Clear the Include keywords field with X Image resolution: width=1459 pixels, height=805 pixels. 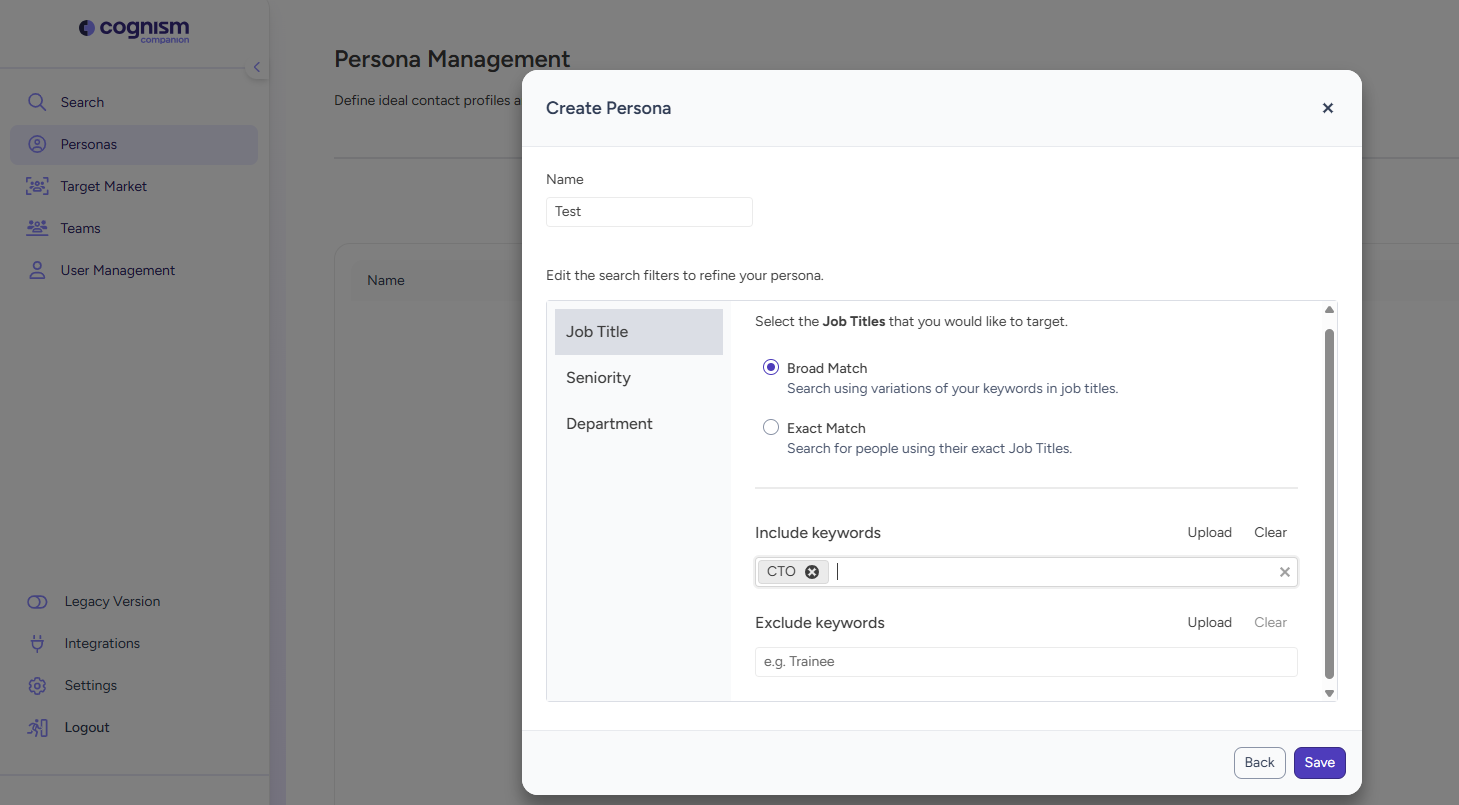1285,572
